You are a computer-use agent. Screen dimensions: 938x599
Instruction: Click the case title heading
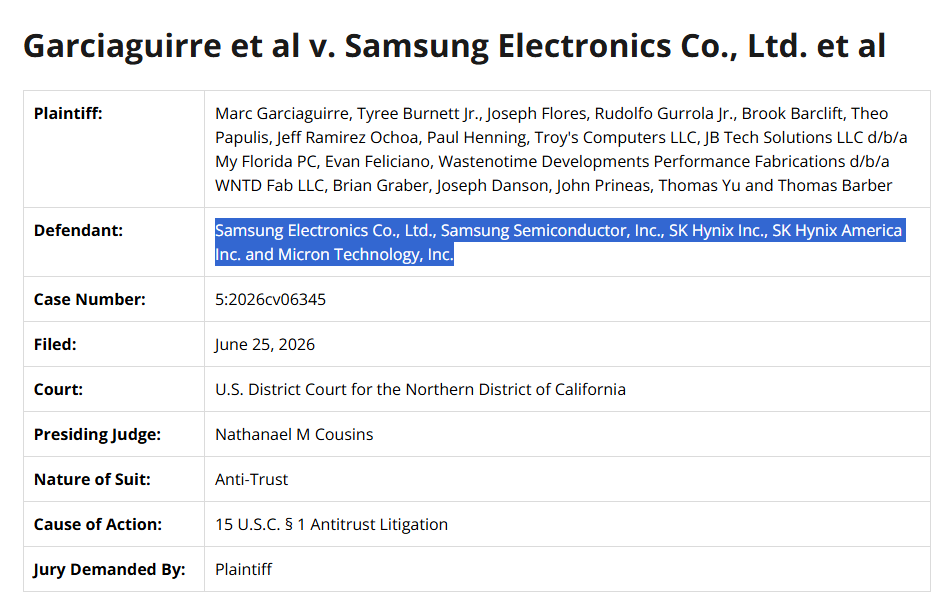point(454,46)
